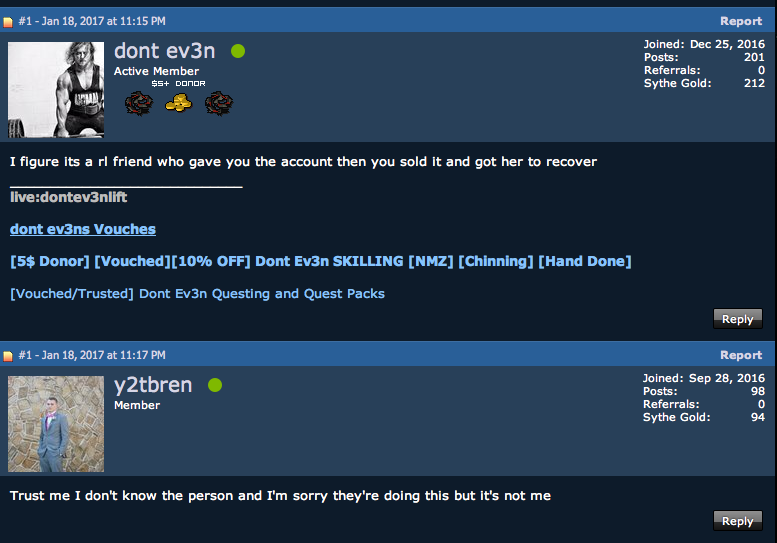
Task: Open y2tbren's username profile
Action: pyautogui.click(x=153, y=385)
